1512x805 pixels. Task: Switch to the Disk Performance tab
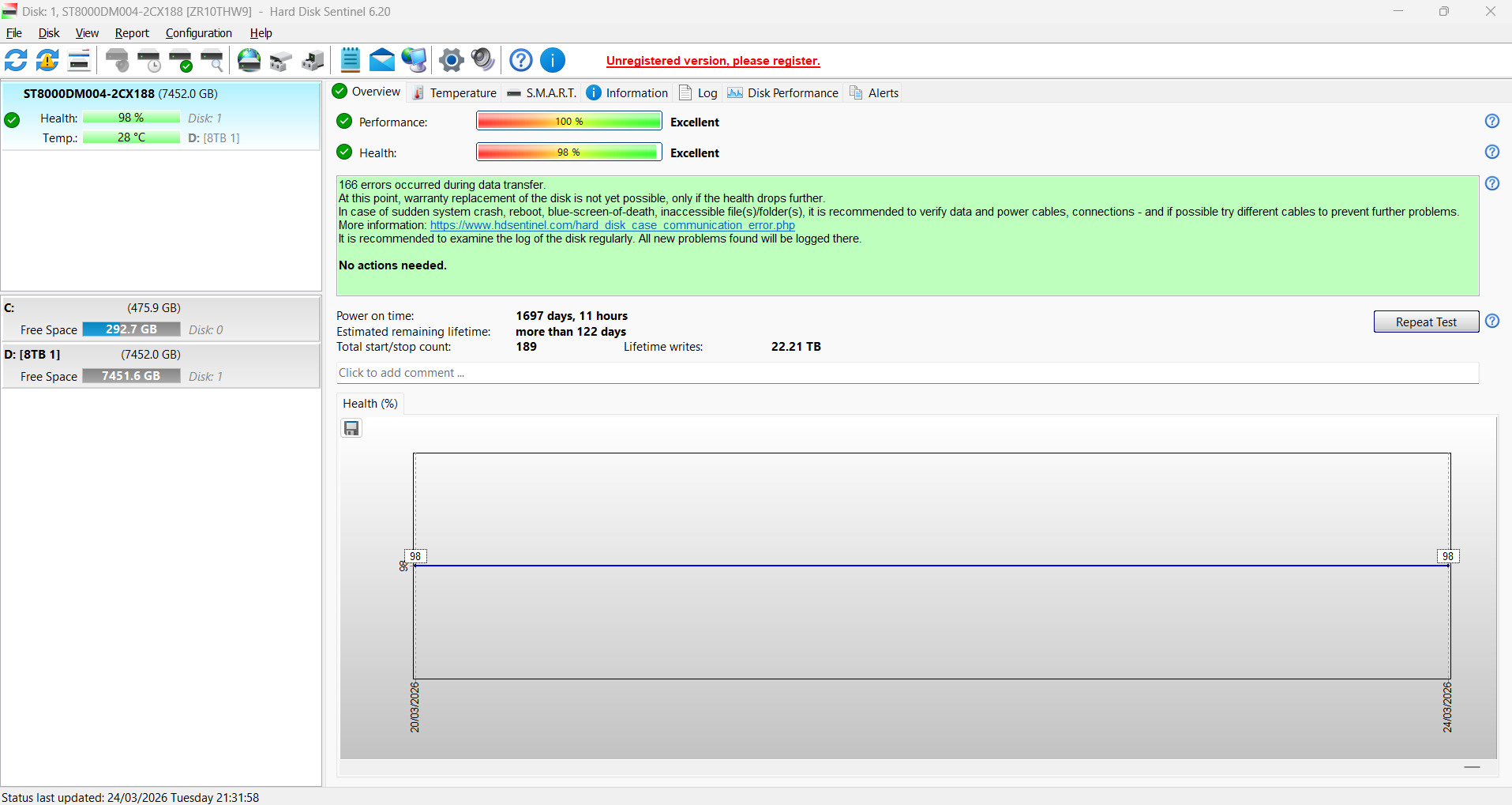pyautogui.click(x=782, y=93)
